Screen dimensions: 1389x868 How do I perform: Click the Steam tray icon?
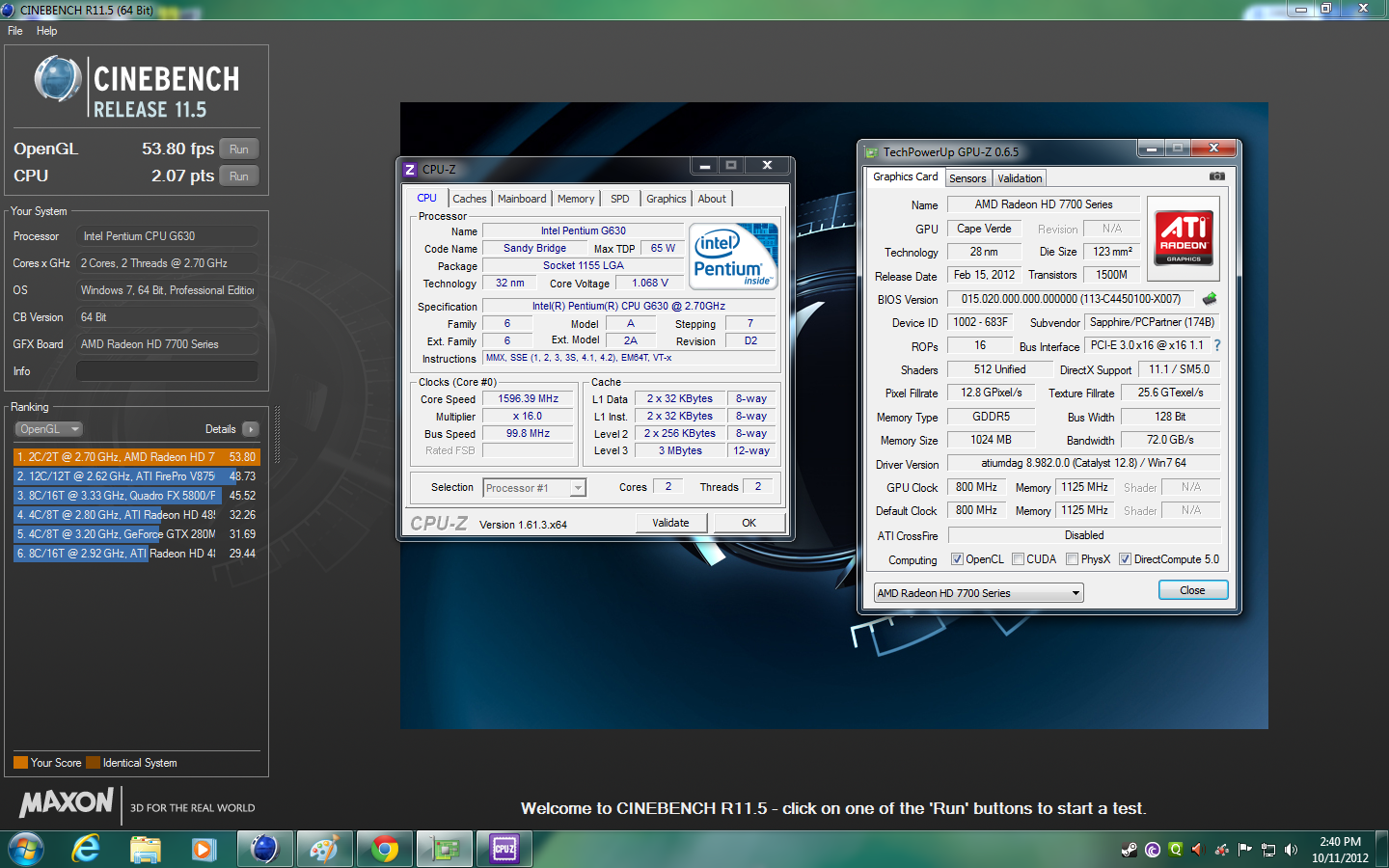[x=1130, y=850]
